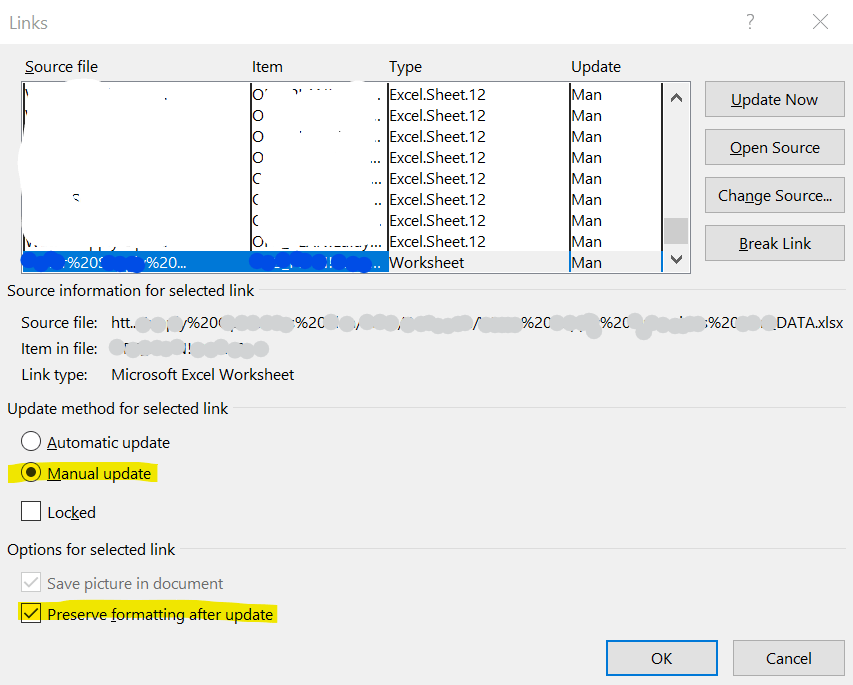Image resolution: width=853 pixels, height=685 pixels.
Task: Open the linked source file
Action: point(774,147)
